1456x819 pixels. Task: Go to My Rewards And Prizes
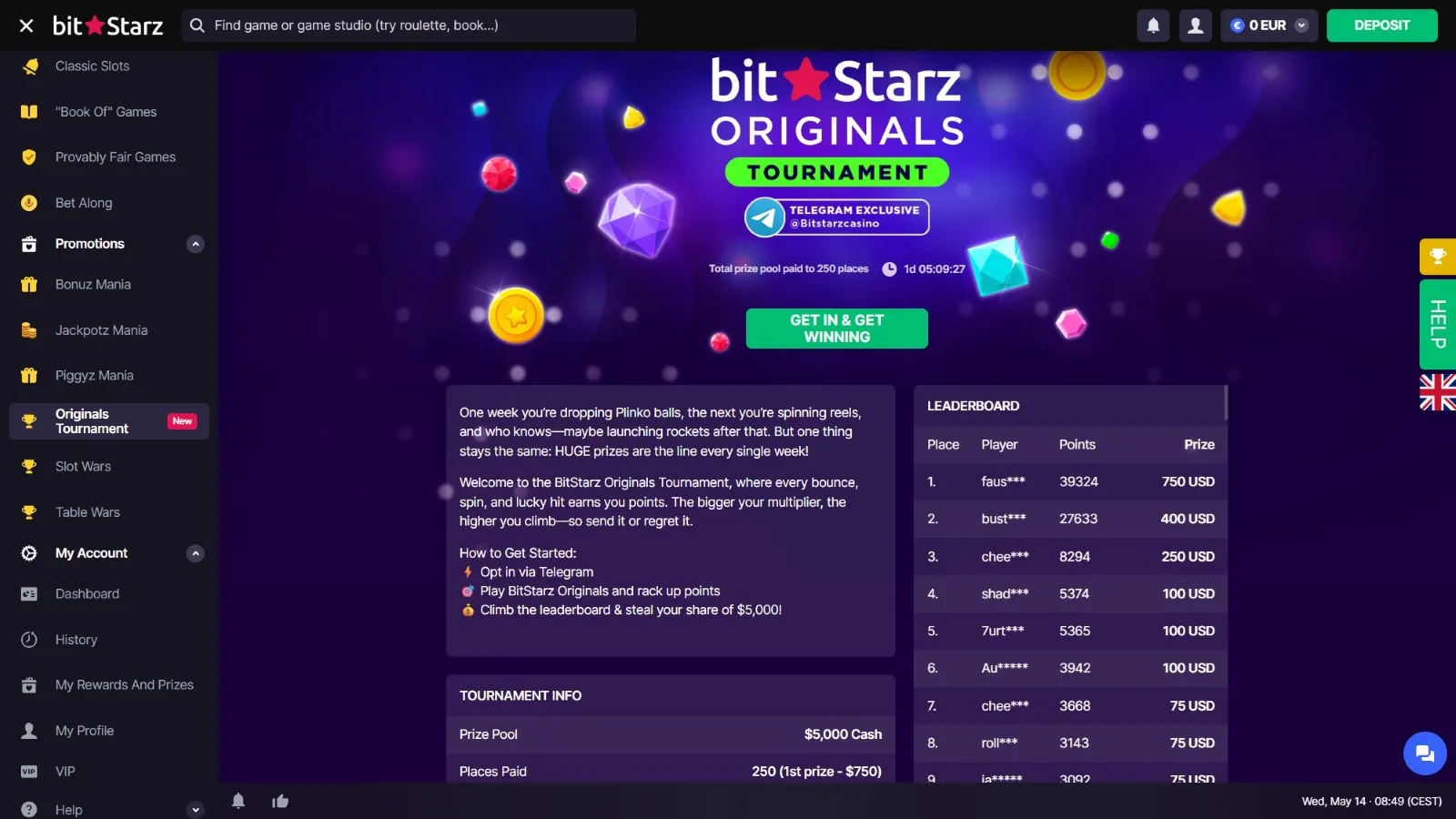(x=125, y=685)
